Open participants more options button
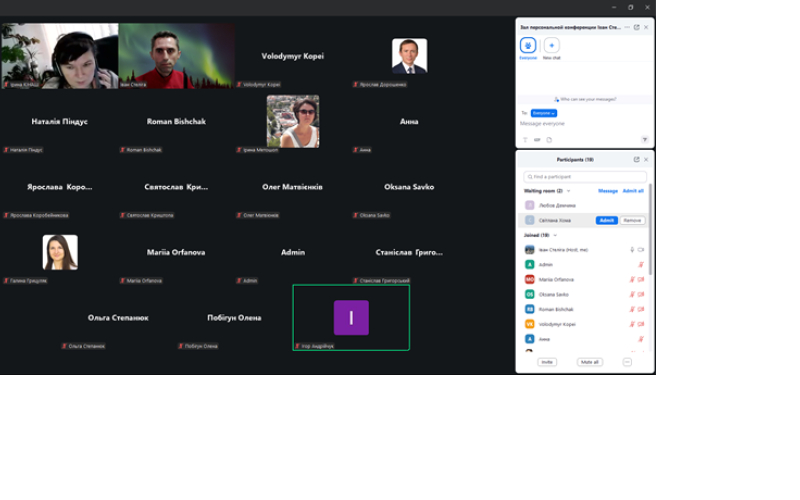The height and width of the screenshot is (500, 800). [x=627, y=362]
